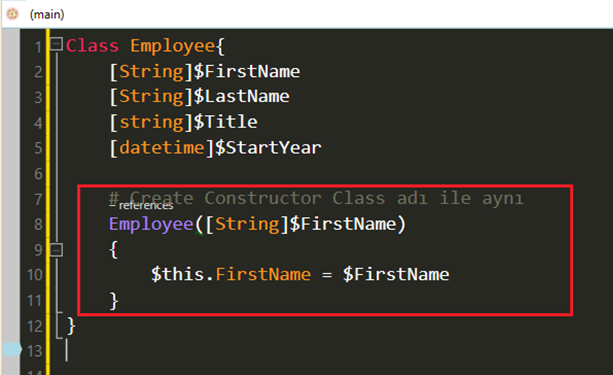
Task: Click the constructor comment on line 7
Action: coord(316,198)
